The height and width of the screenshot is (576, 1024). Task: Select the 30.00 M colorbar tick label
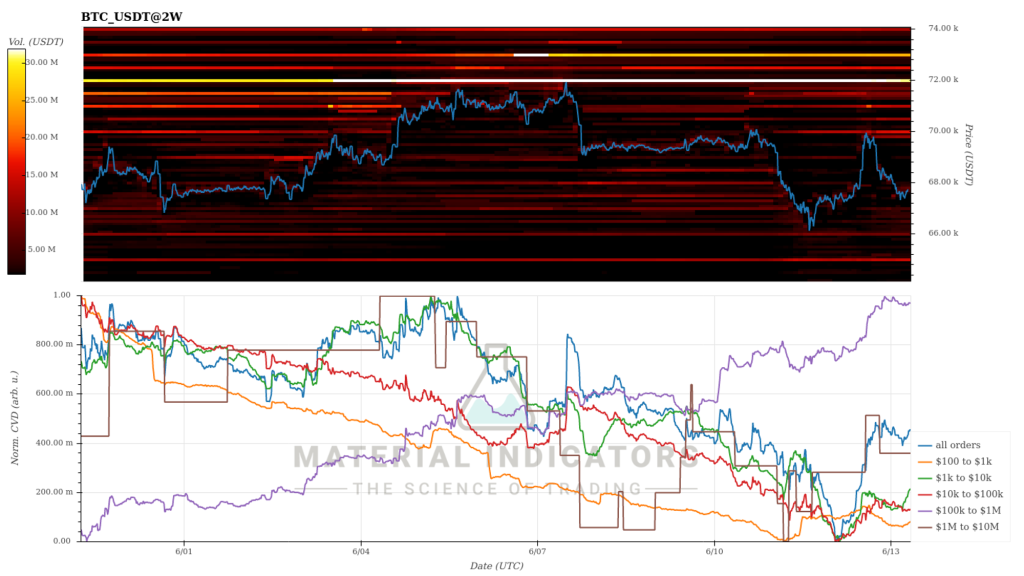click(41, 62)
